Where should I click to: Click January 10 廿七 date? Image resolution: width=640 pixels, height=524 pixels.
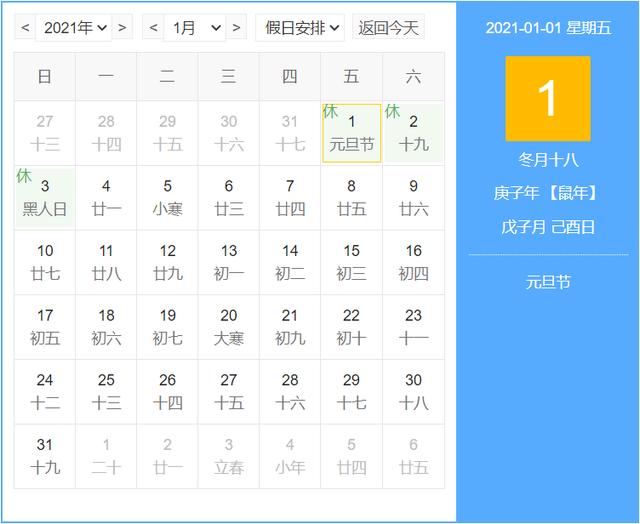click(45, 262)
